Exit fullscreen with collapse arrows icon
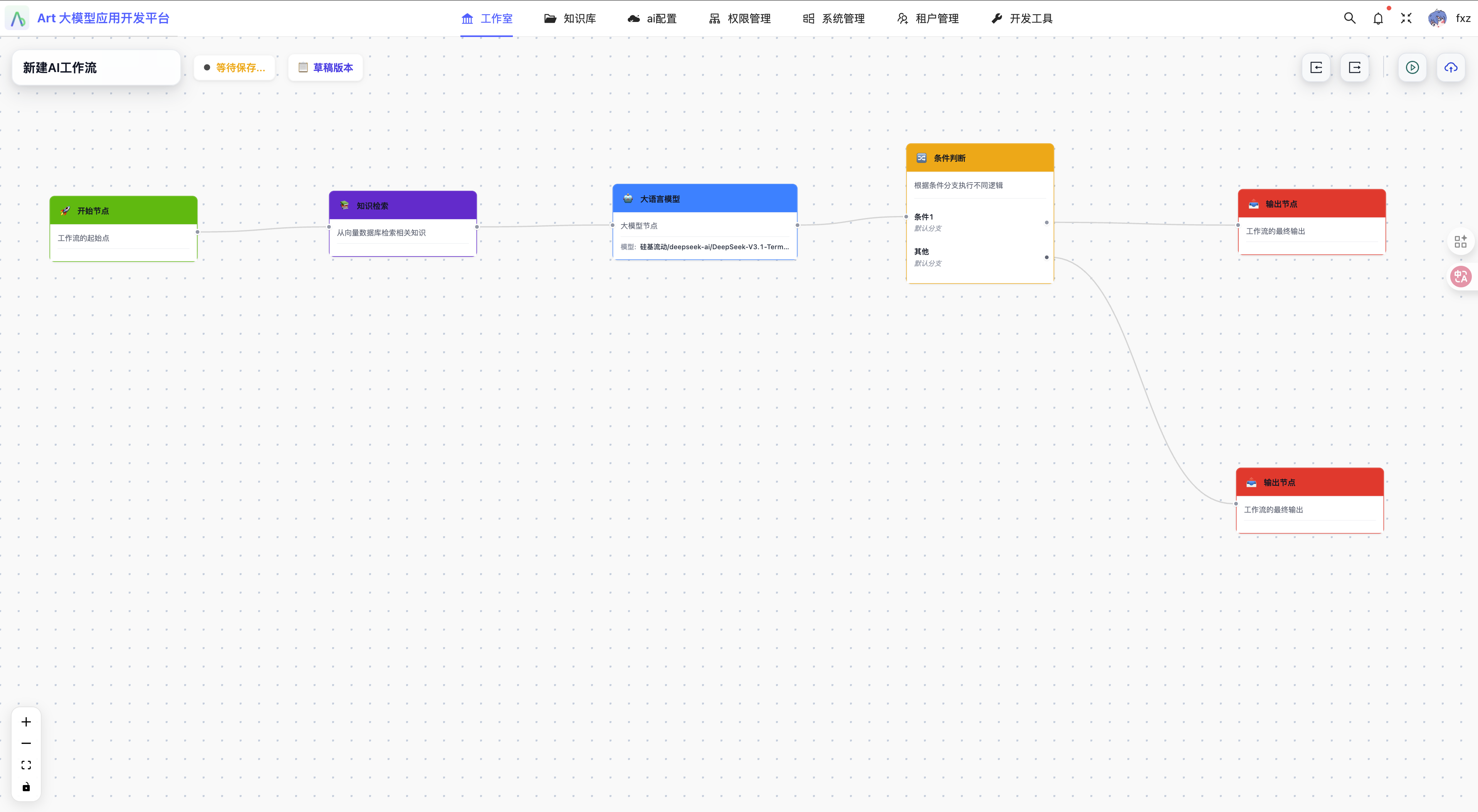1478x812 pixels. (x=1406, y=18)
